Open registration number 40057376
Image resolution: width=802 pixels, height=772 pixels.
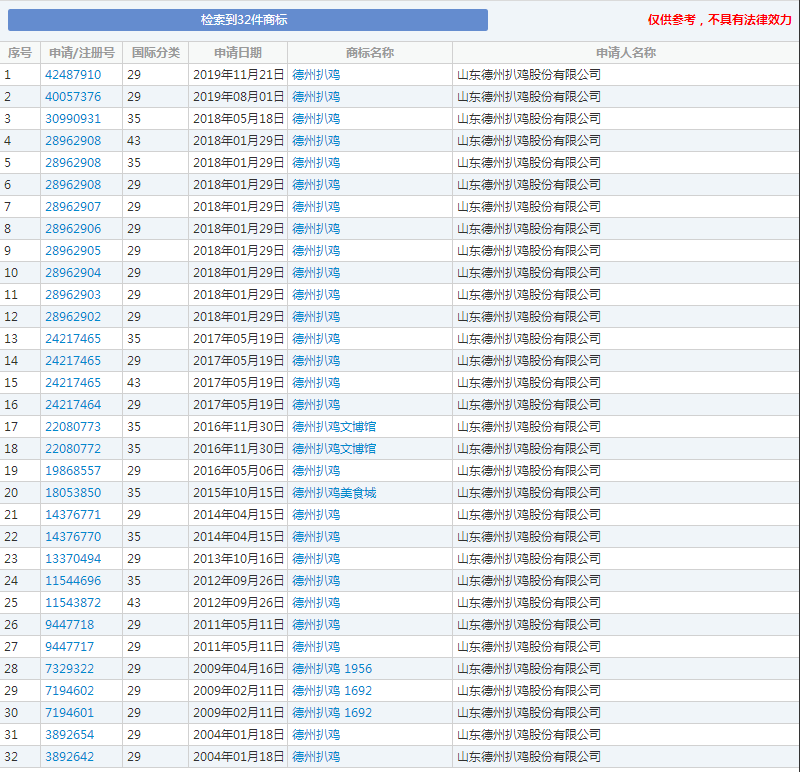click(x=73, y=97)
